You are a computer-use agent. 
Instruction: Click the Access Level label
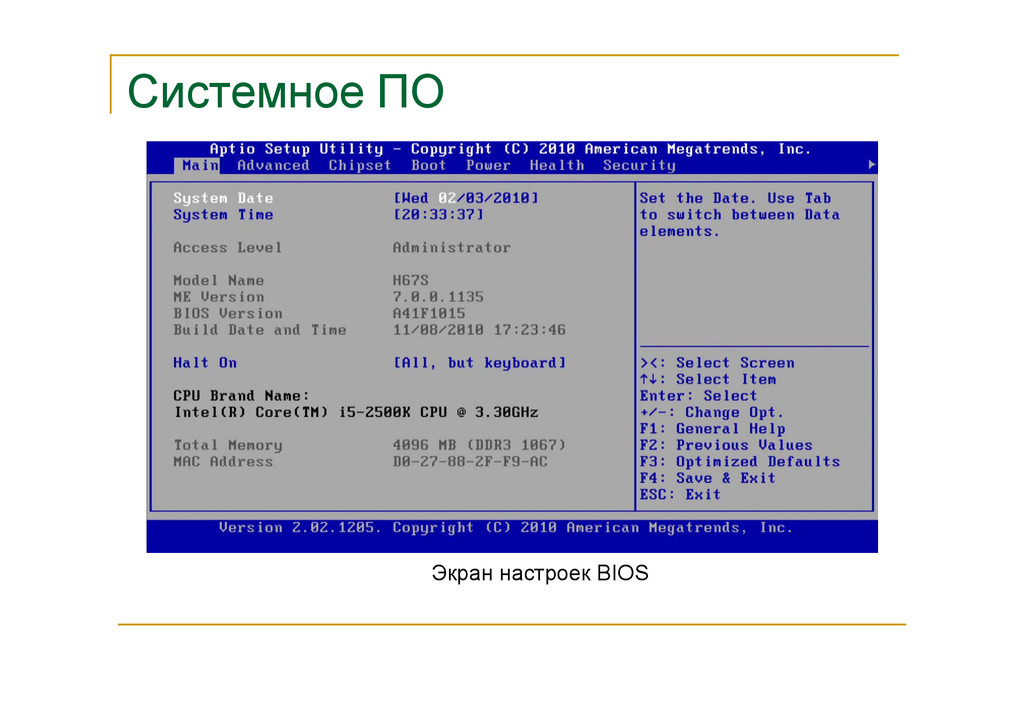coord(228,248)
